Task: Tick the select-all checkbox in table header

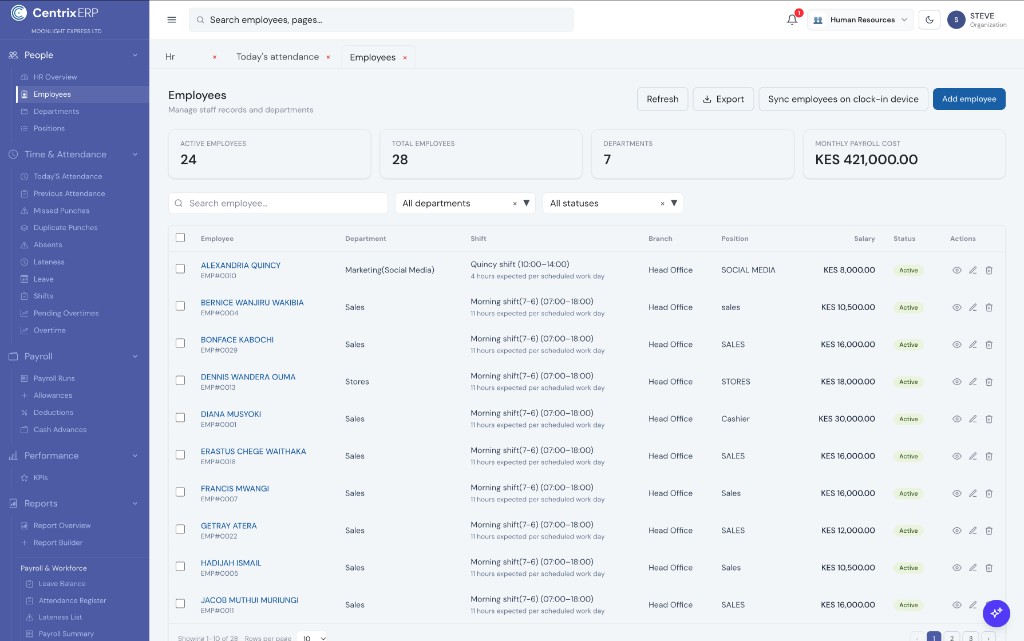Action: (180, 238)
